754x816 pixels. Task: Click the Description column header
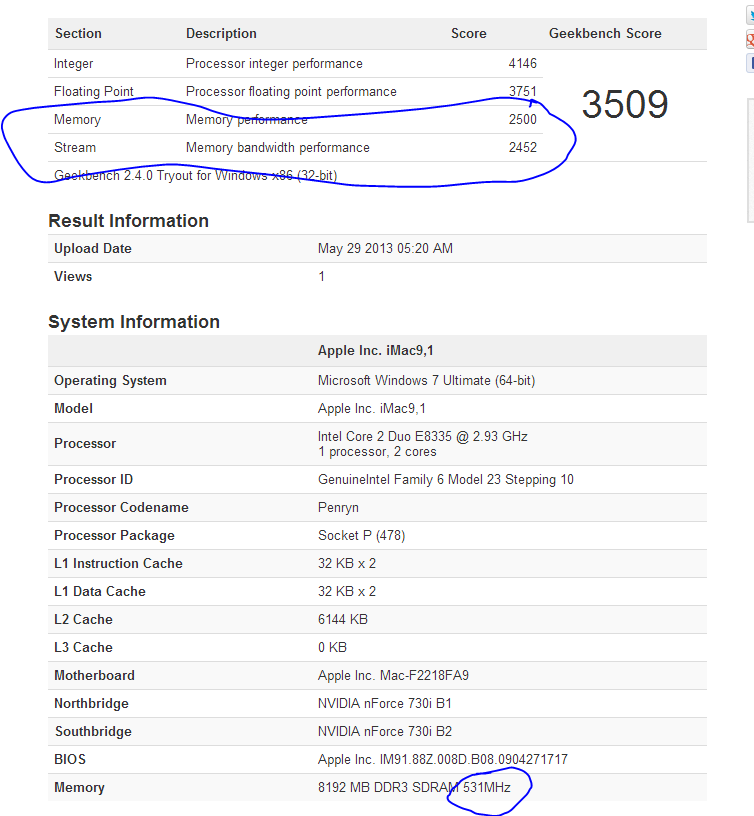coord(221,33)
